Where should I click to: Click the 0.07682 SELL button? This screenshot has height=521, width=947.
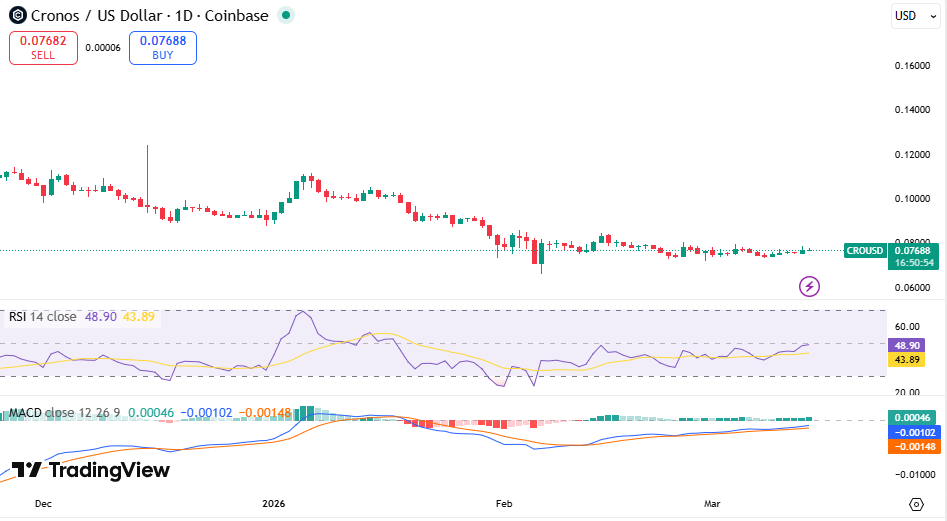pyautogui.click(x=43, y=48)
